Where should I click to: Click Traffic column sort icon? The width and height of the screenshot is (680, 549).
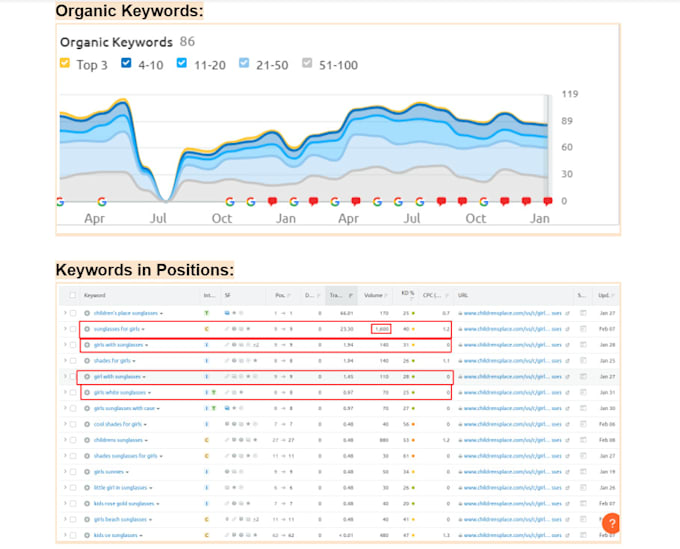click(350, 296)
